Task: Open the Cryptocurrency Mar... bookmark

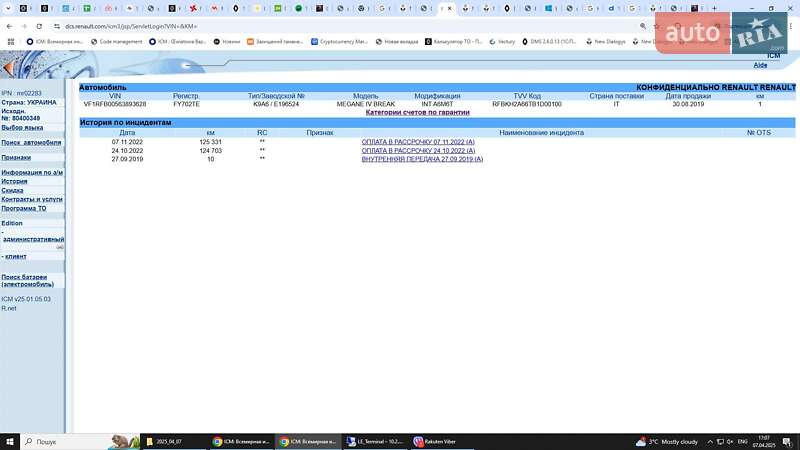Action: tap(339, 42)
